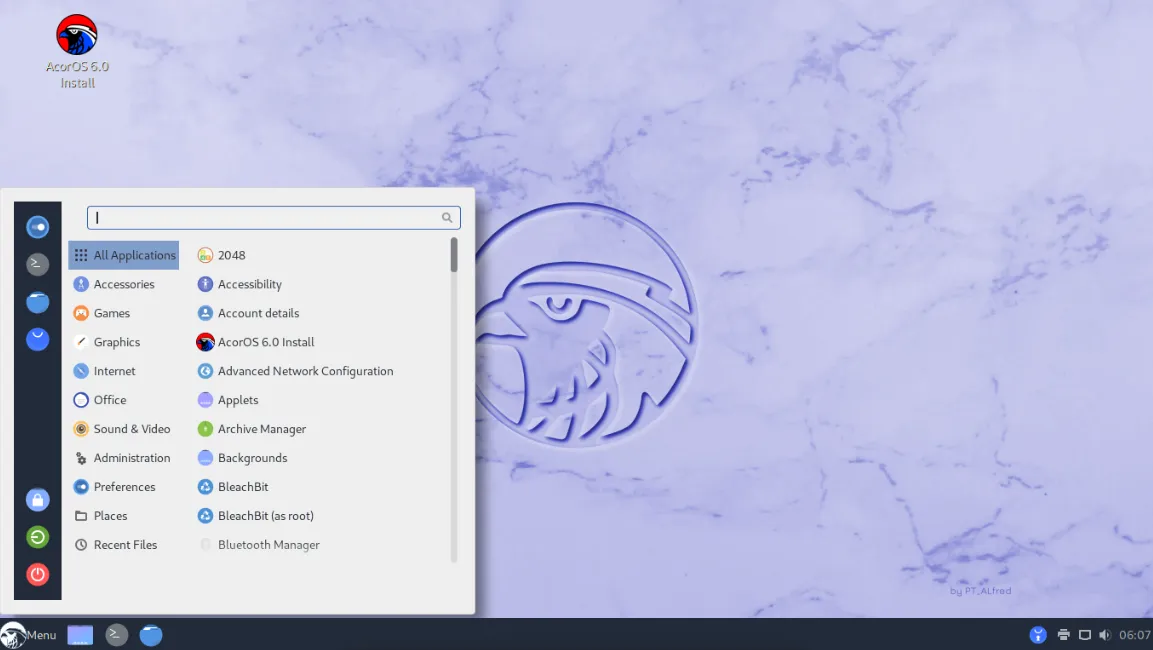Launch the 2048 game
The width and height of the screenshot is (1153, 650).
[x=232, y=255]
